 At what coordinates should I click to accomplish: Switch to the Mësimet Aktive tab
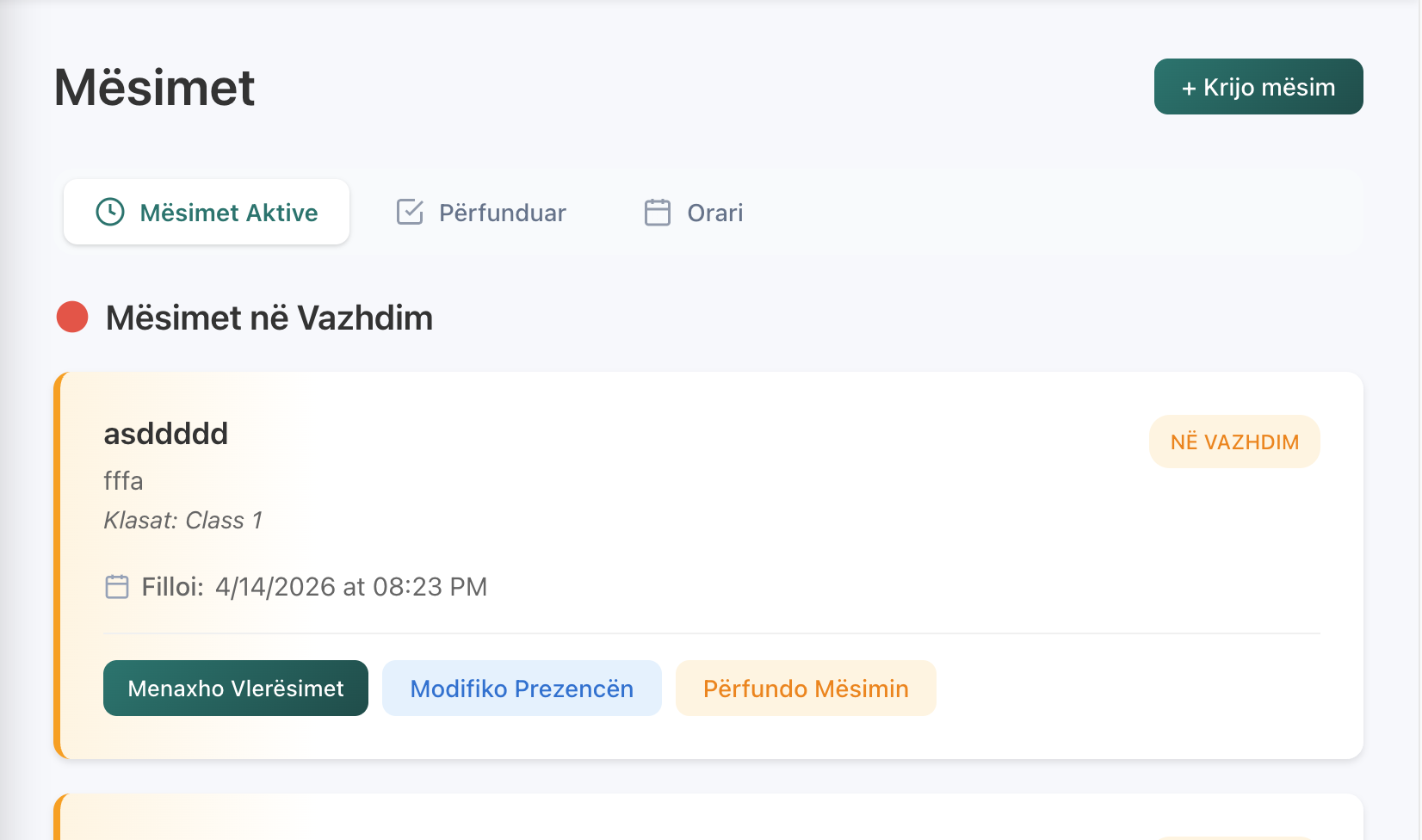coord(207,212)
